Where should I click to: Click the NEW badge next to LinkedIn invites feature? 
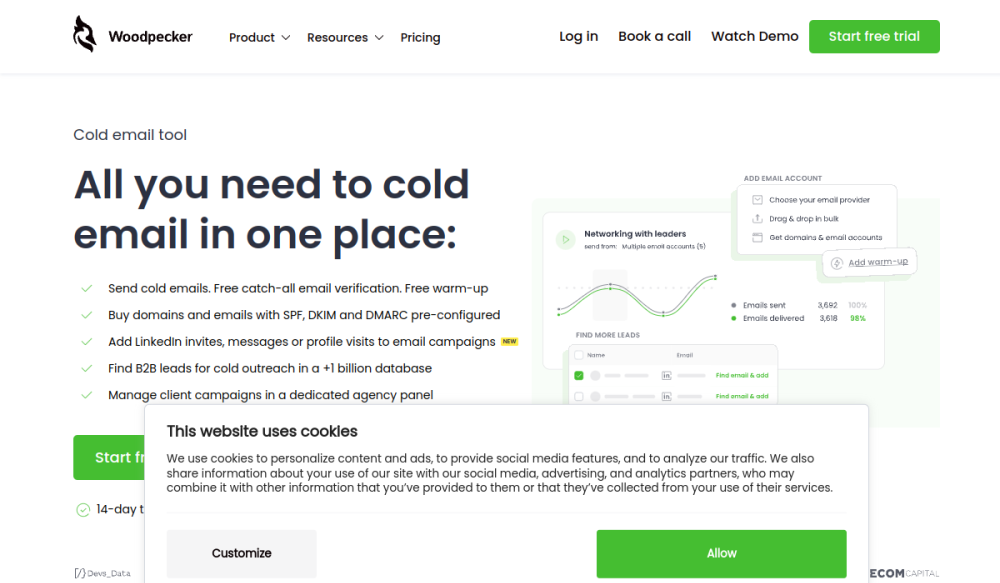tap(508, 341)
